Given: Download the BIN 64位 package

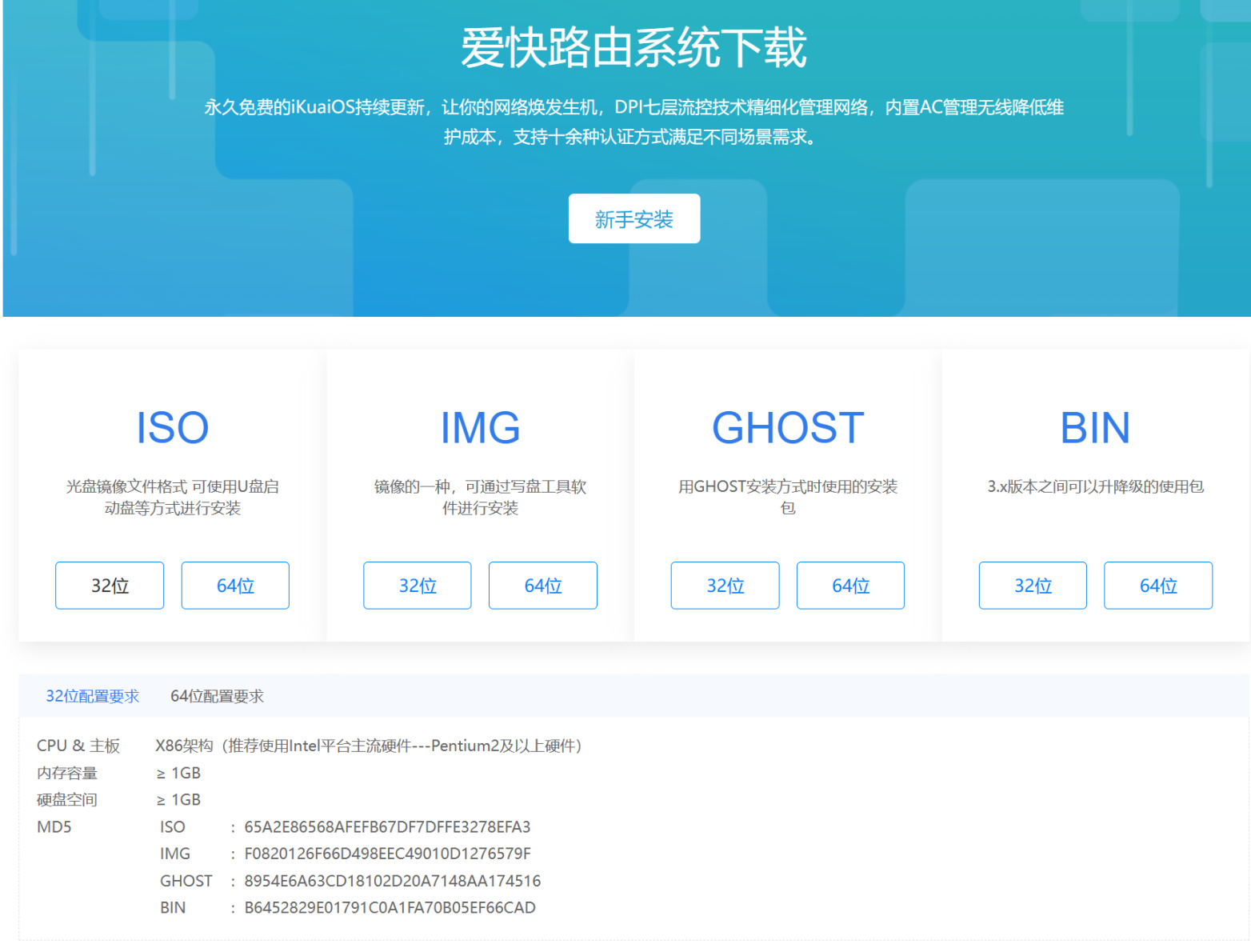Looking at the screenshot, I should pos(1158,586).
